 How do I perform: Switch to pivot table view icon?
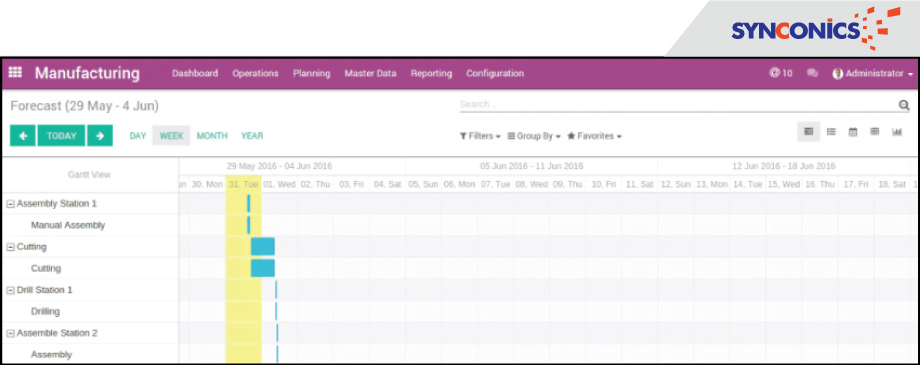(875, 132)
